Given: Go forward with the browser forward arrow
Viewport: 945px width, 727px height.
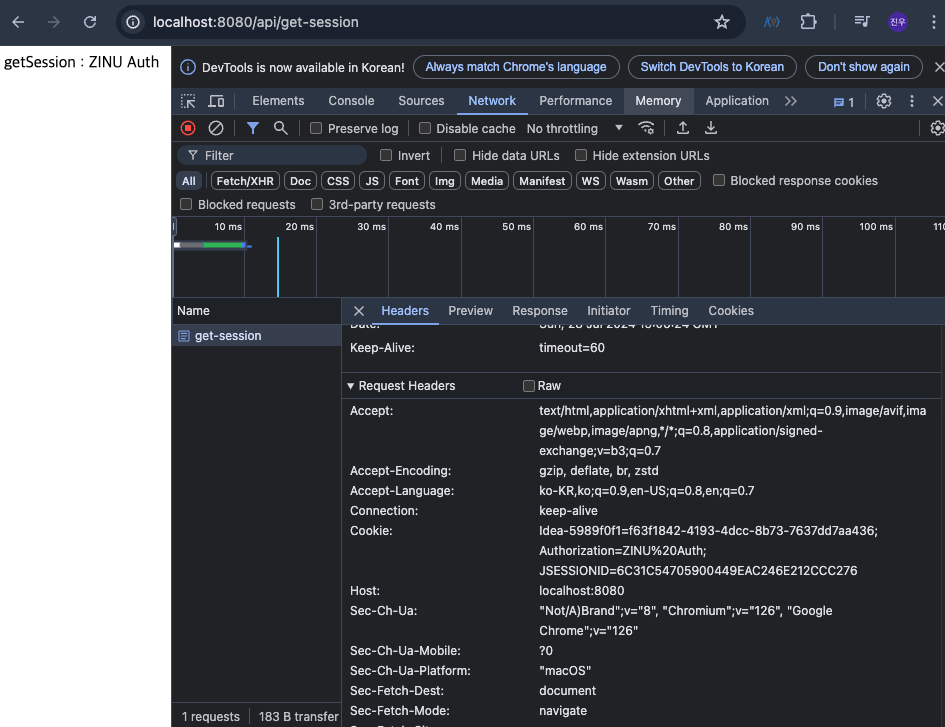Looking at the screenshot, I should click(x=54, y=22).
